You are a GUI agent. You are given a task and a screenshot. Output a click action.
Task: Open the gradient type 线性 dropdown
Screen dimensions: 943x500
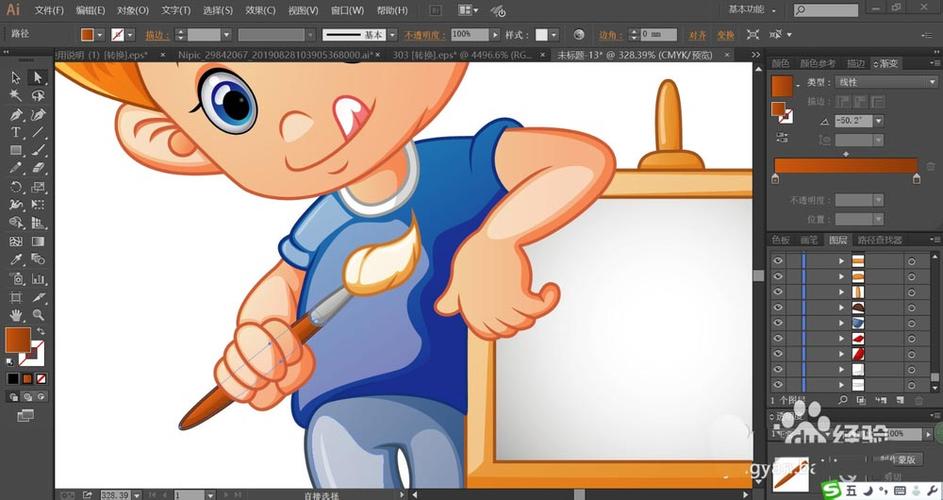point(887,82)
